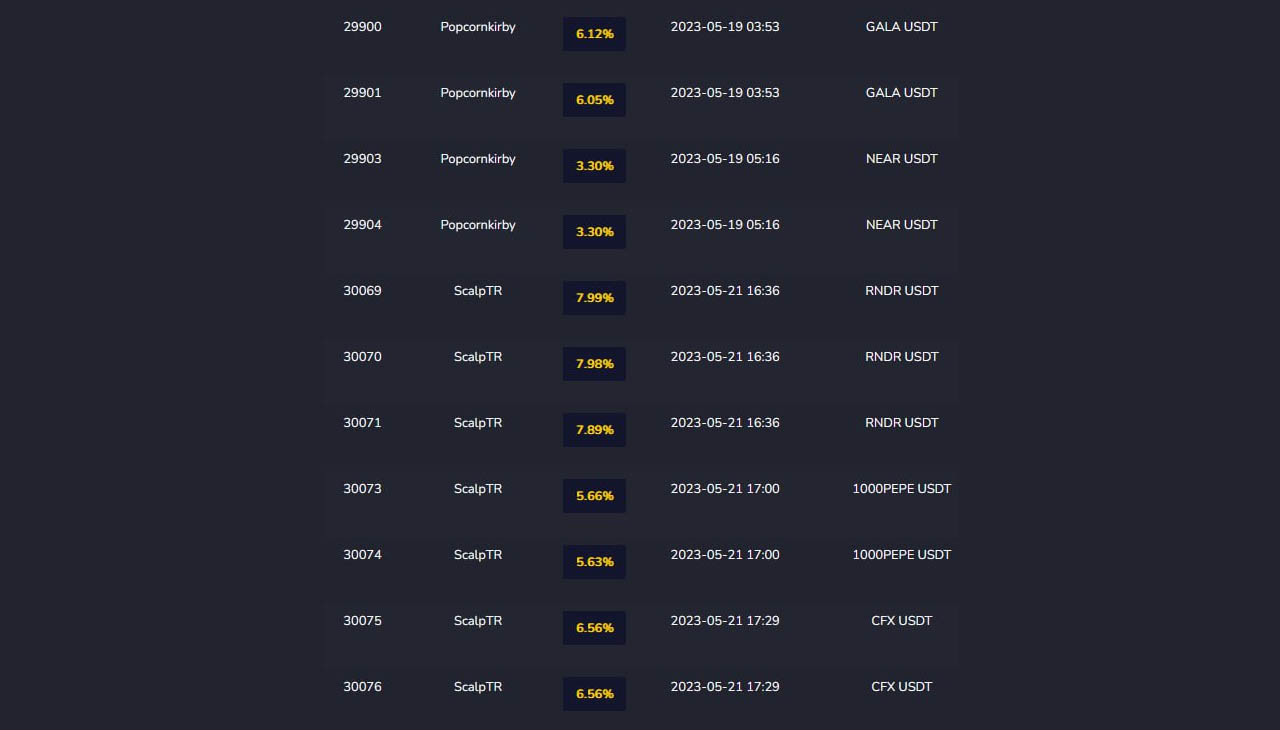Image resolution: width=1280 pixels, height=730 pixels.
Task: Open trader ScalpTR in row 30069
Action: coord(478,291)
